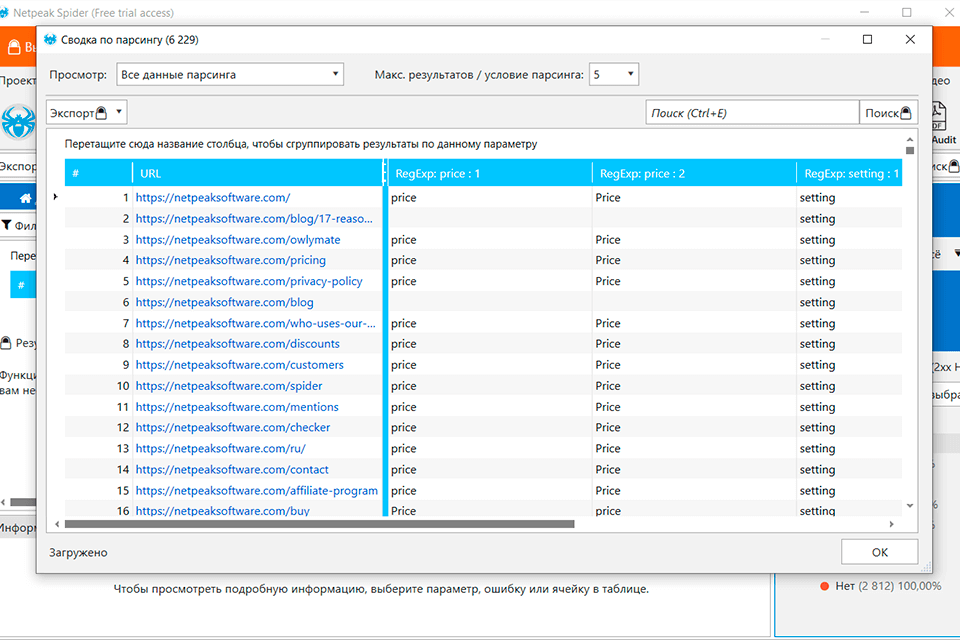Click the Экспорт button
This screenshot has height=640, width=960.
coord(78,113)
